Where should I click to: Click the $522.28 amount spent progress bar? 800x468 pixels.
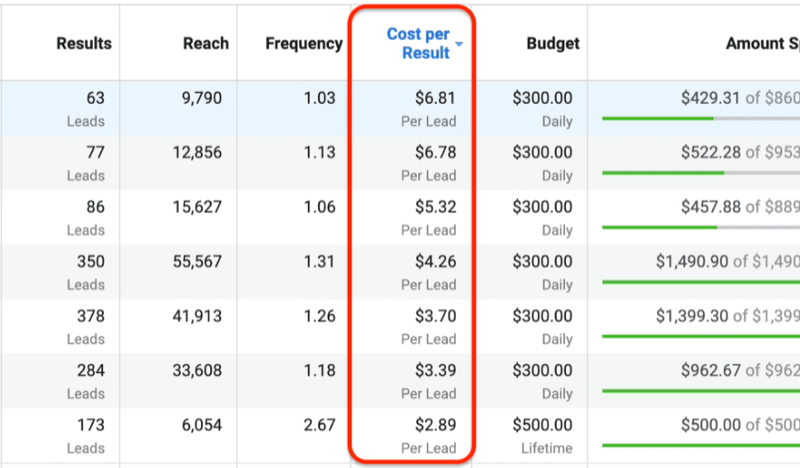point(700,173)
